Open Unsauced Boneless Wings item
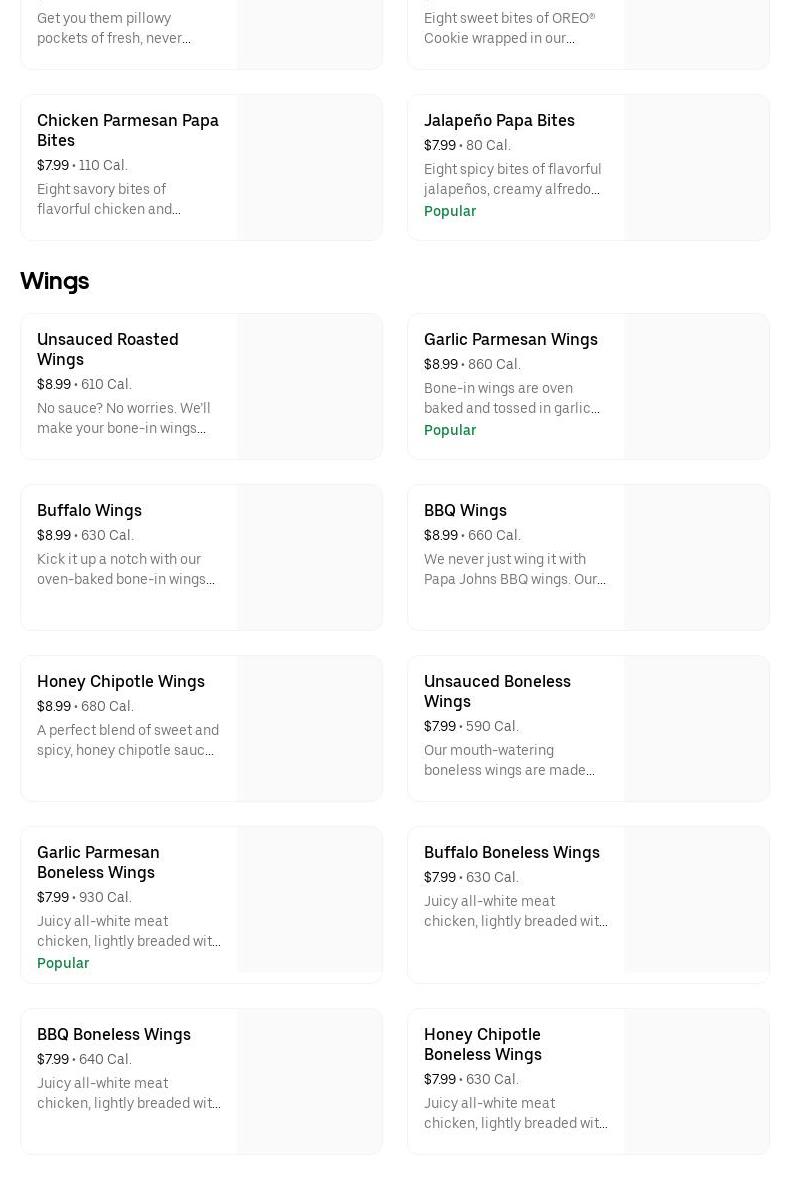 click(x=497, y=691)
